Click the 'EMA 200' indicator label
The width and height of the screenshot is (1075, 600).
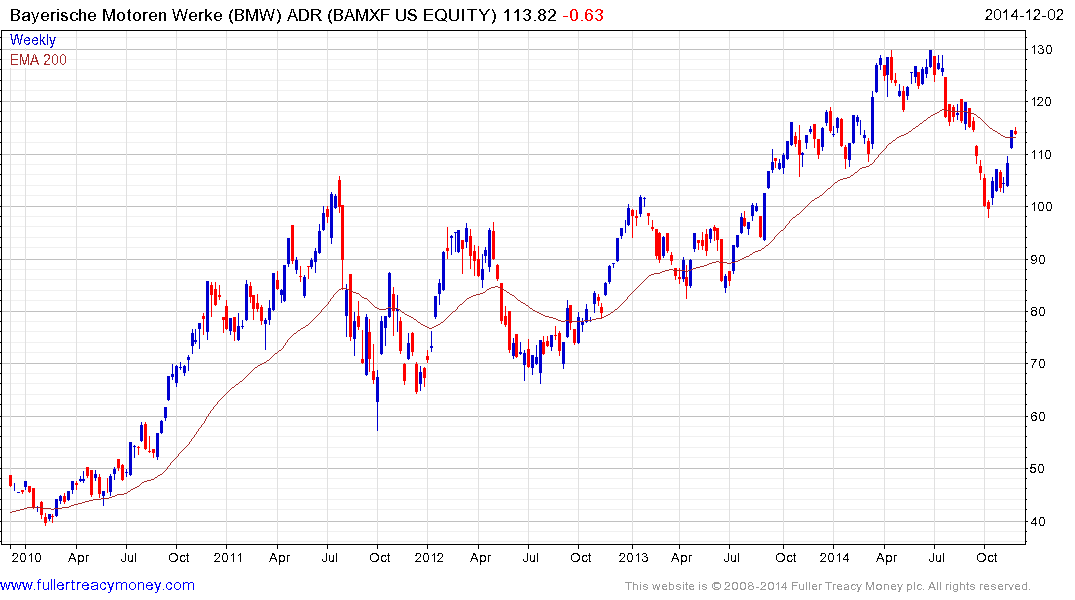pos(38,60)
